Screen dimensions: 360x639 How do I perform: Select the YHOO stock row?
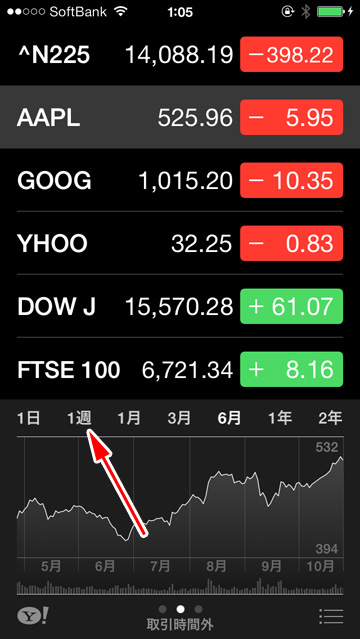180,243
